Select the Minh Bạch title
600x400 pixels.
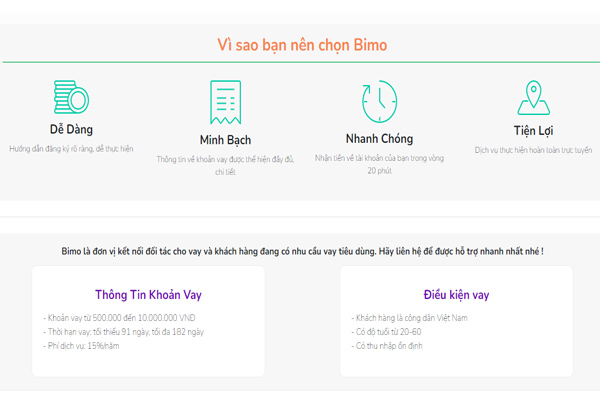(x=225, y=140)
